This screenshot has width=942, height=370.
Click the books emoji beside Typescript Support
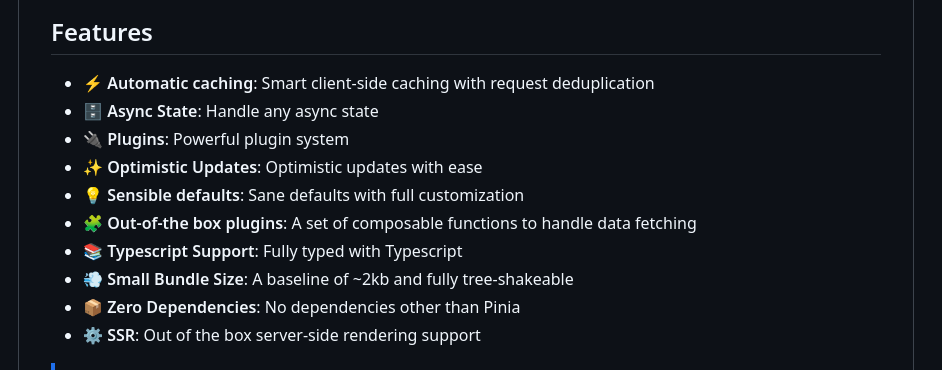pyautogui.click(x=93, y=252)
